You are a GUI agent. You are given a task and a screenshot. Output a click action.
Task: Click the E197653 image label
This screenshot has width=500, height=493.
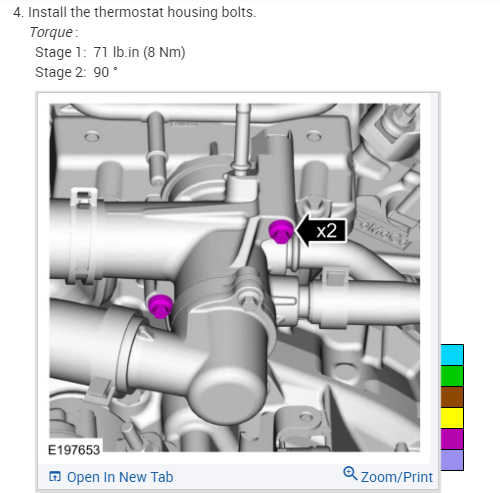(74, 450)
